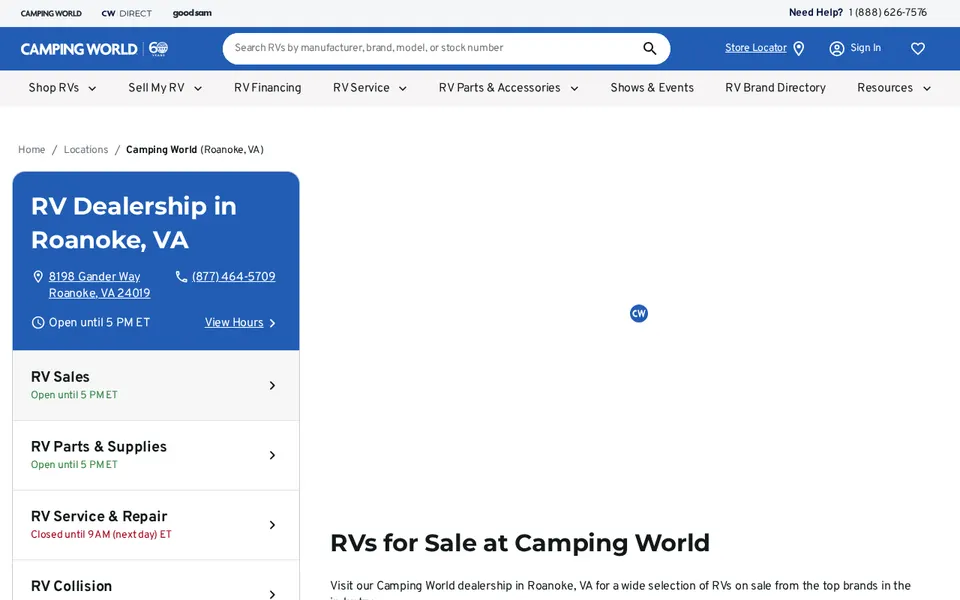Call the 1 (888) 626-7576 help number
This screenshot has height=600, width=960.
tap(887, 13)
